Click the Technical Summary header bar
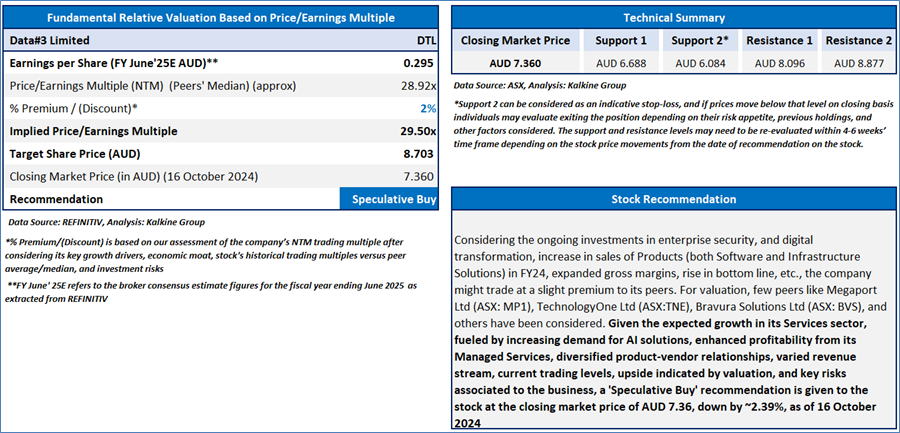The image size is (900, 433). coord(674,18)
